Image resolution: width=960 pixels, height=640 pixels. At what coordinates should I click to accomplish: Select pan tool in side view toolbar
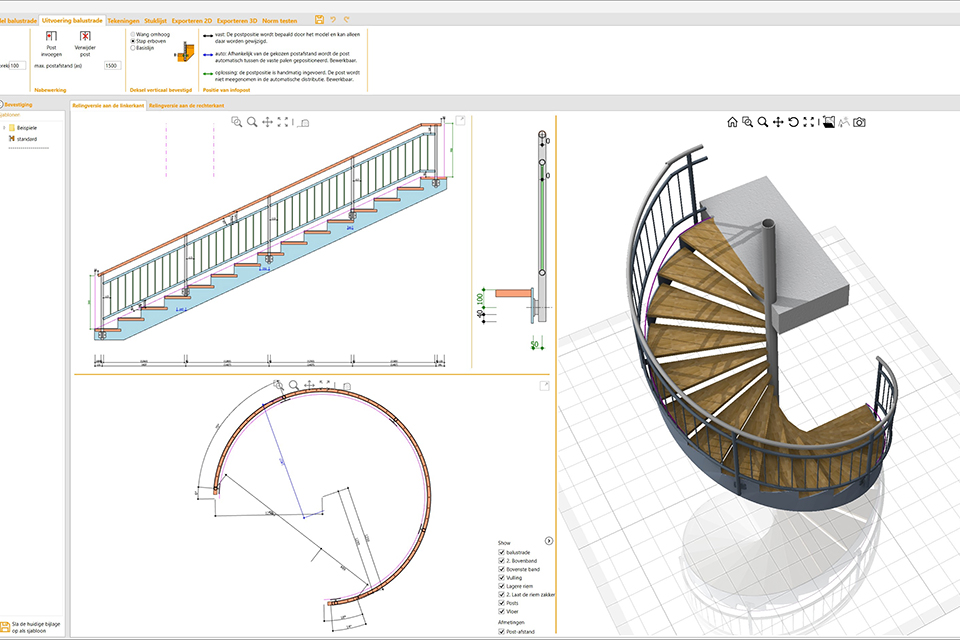(268, 122)
